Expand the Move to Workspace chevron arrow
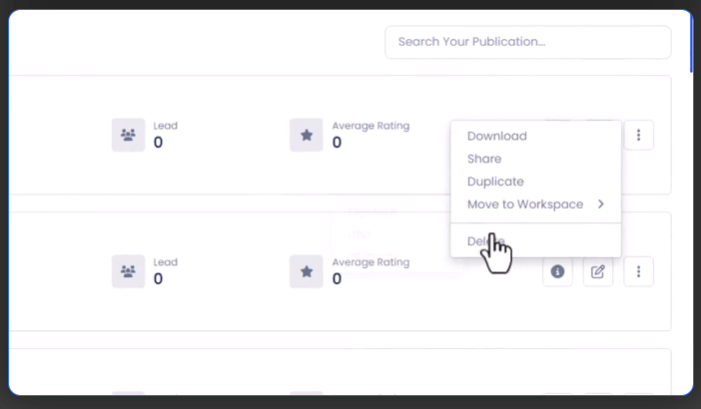This screenshot has height=409, width=701. coord(601,204)
